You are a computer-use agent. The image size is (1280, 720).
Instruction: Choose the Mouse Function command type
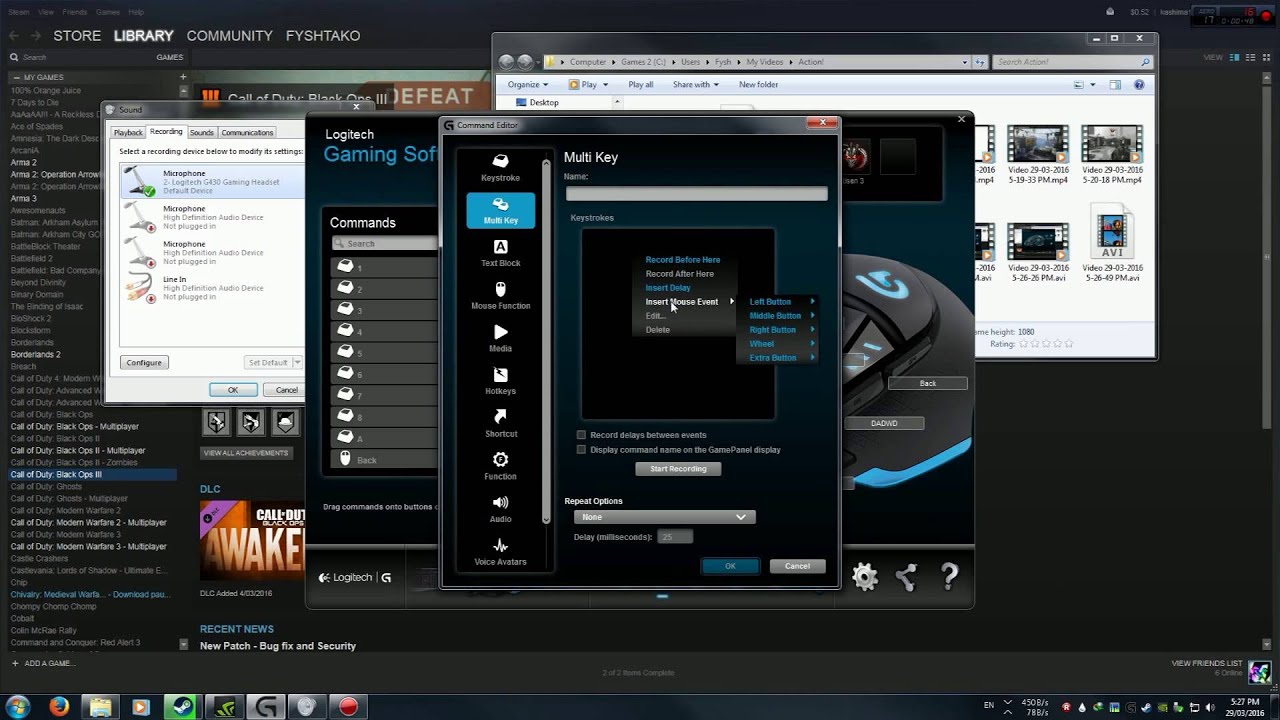click(x=500, y=296)
